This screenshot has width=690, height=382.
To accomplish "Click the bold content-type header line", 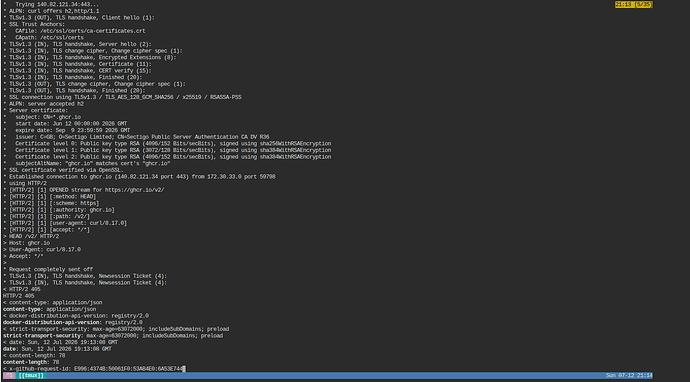I will [49, 309].
